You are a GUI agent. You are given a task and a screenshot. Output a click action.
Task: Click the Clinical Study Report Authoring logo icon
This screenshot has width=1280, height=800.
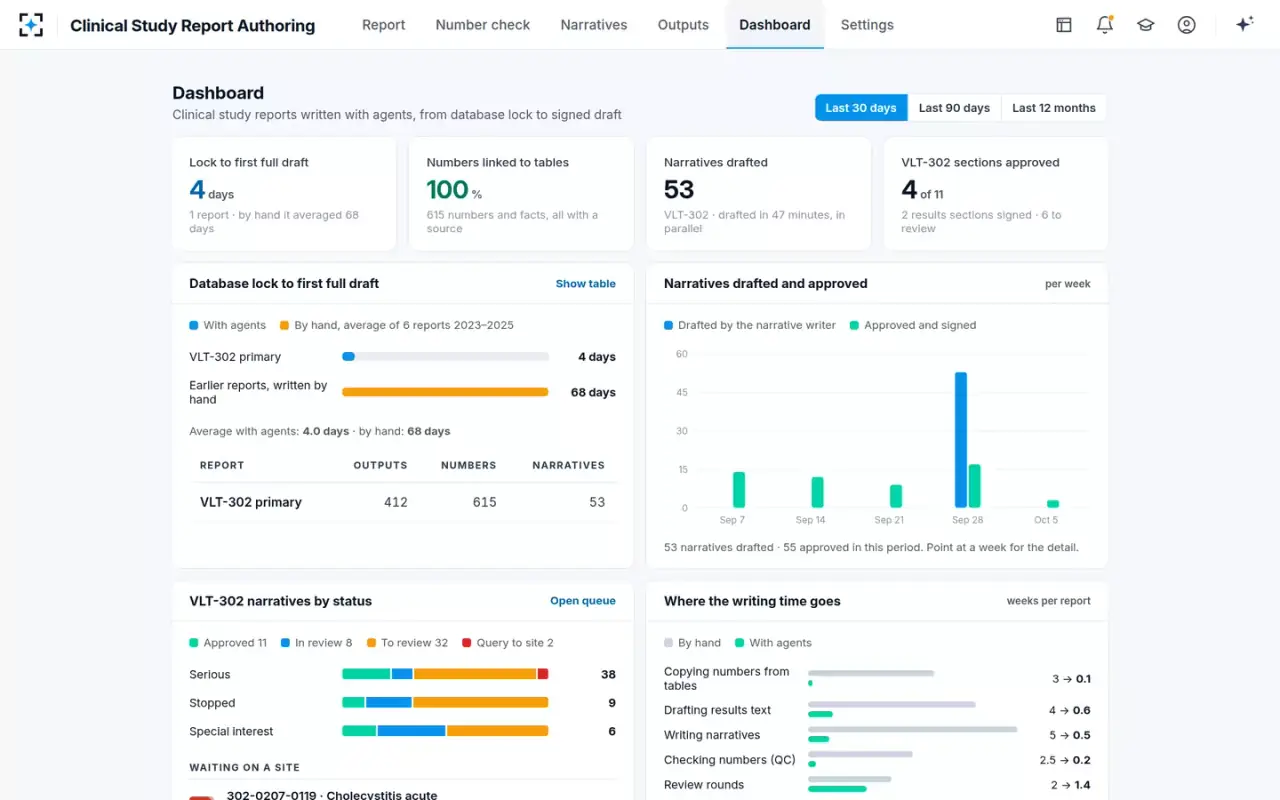pos(31,25)
